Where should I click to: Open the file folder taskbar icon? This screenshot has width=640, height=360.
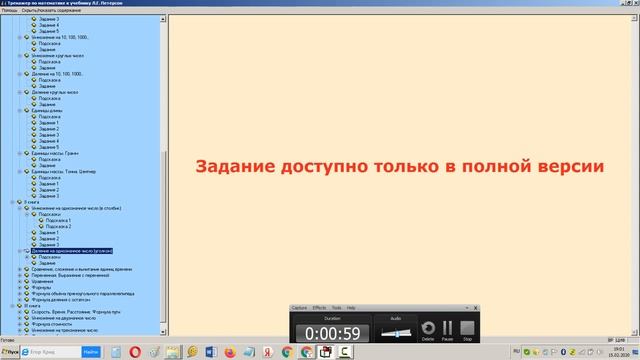click(x=173, y=352)
